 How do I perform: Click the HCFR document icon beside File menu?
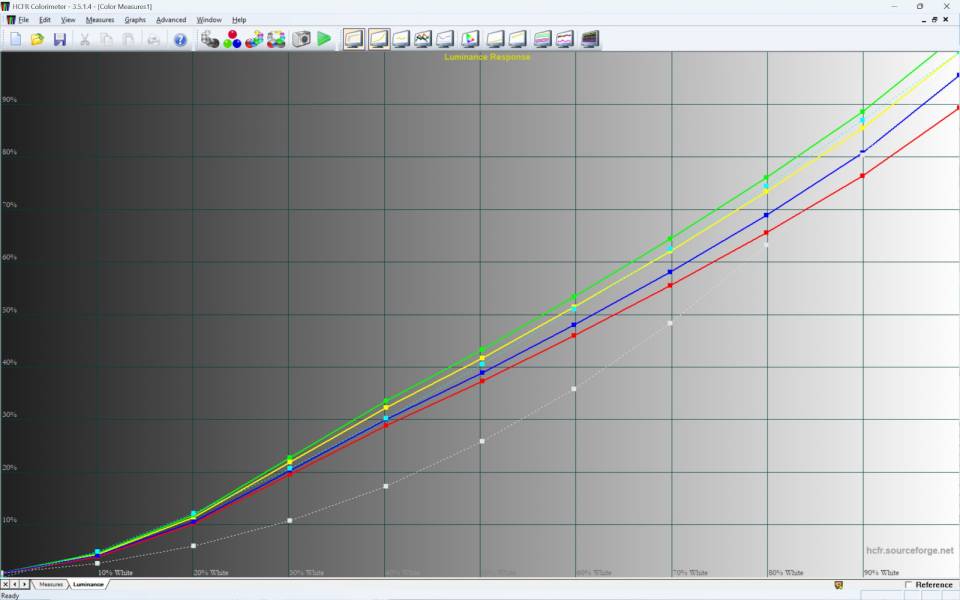pyautogui.click(x=10, y=20)
